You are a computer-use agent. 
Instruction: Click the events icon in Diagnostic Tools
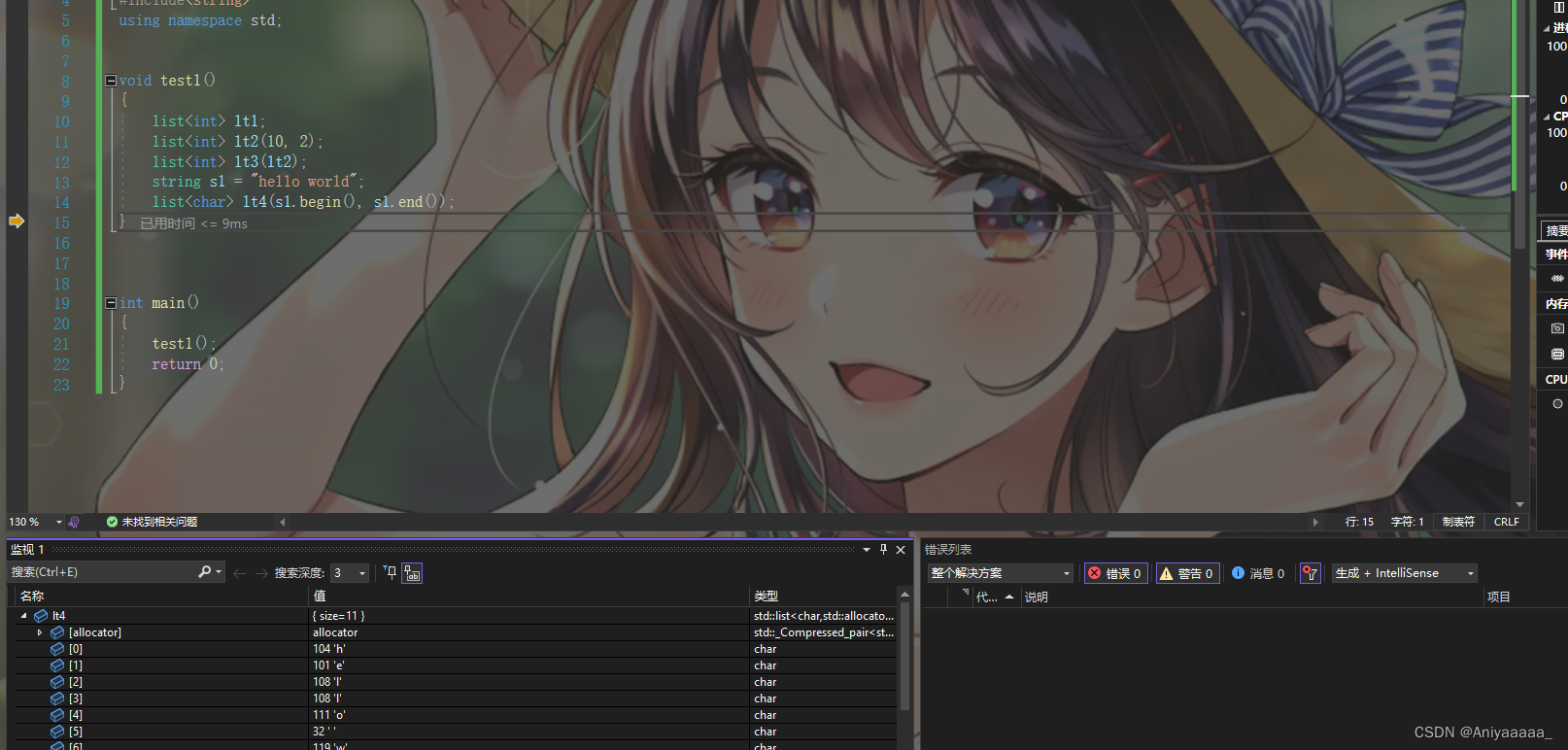tap(1557, 279)
